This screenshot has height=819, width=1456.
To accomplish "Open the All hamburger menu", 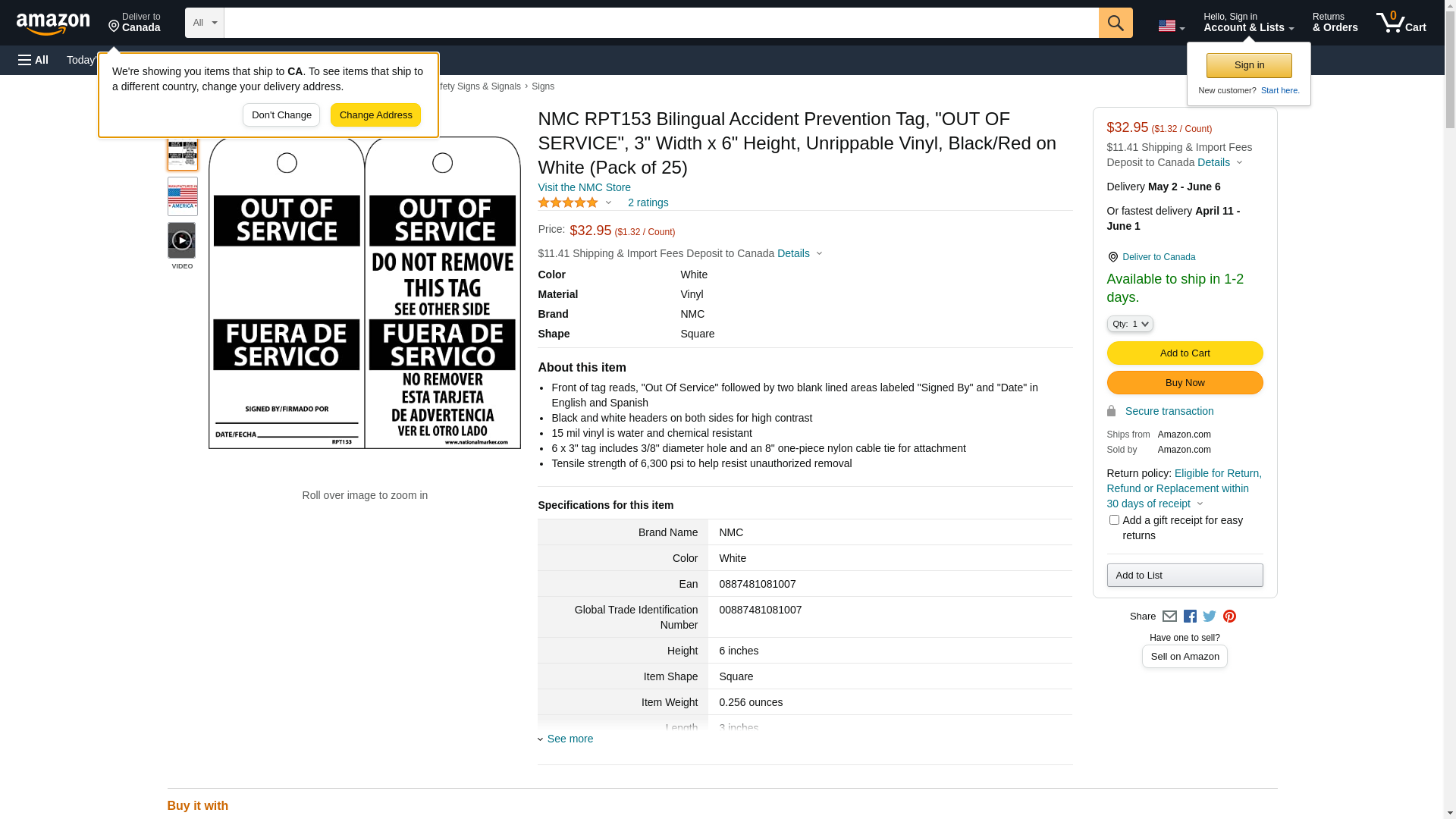I will coord(33,60).
